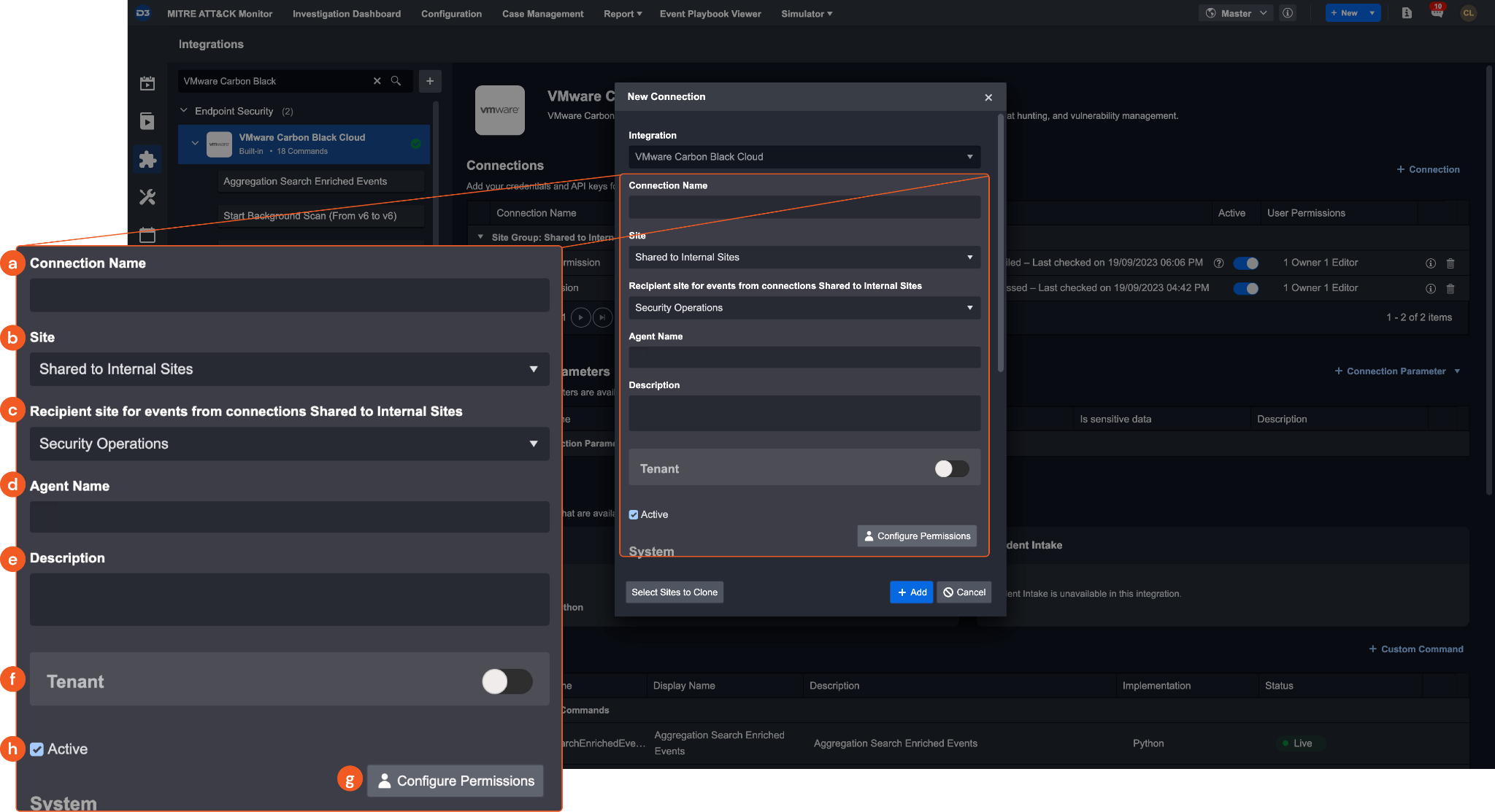Screen dimensions: 1495x812
Task: Click help icon beside 19/09/2023 06:06 PM
Action: [1218, 263]
